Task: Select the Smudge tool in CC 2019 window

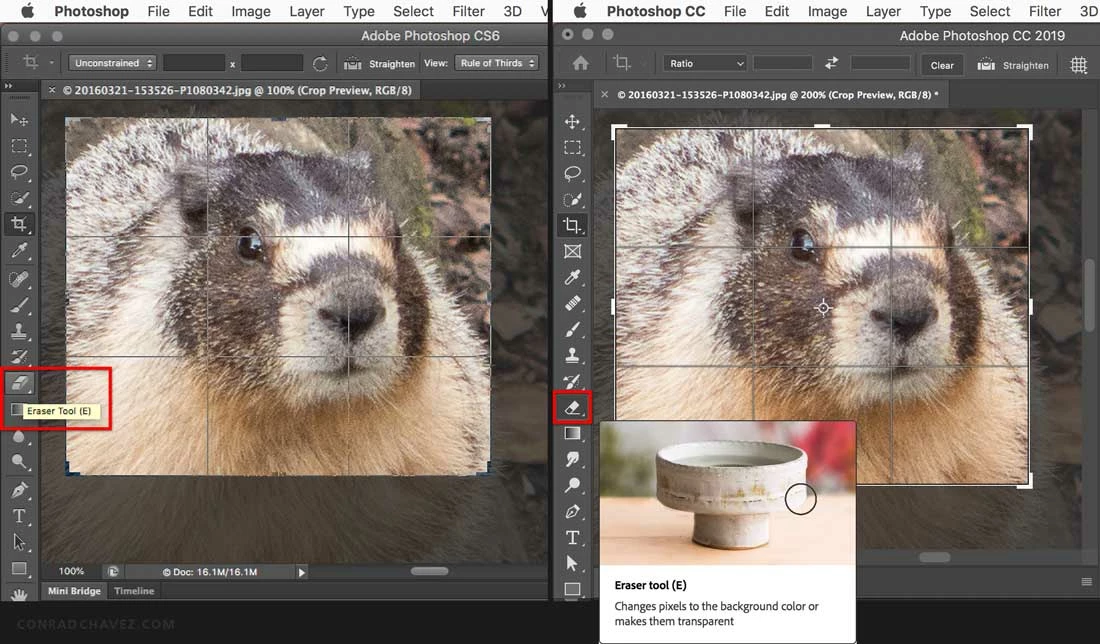Action: point(572,459)
